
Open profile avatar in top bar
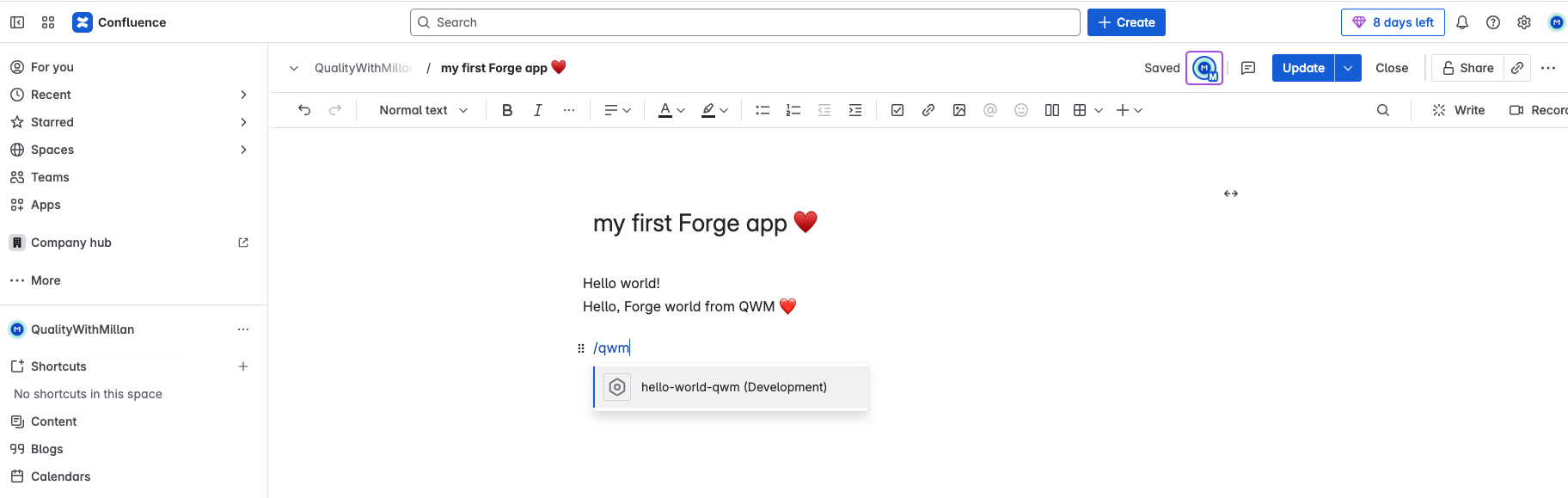[x=1557, y=22]
